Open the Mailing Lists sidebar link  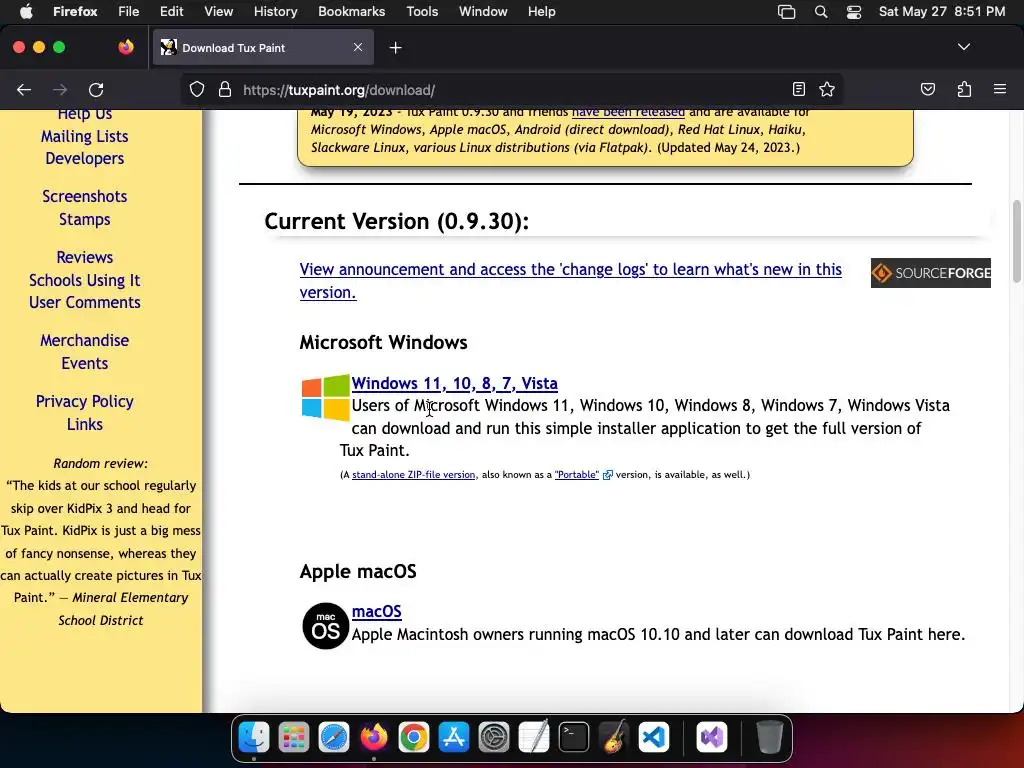(84, 136)
